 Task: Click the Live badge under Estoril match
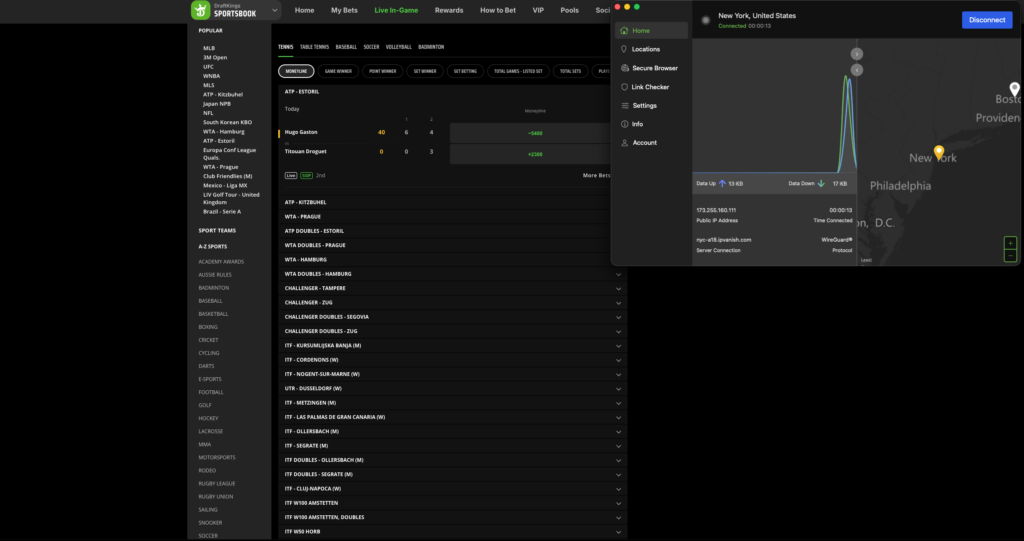(291, 175)
